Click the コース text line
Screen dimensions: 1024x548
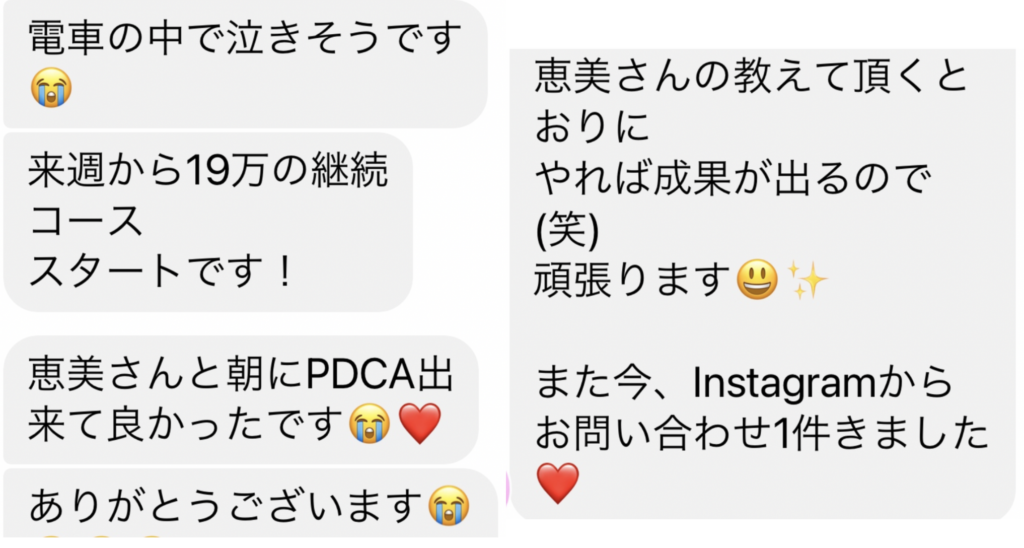point(86,220)
